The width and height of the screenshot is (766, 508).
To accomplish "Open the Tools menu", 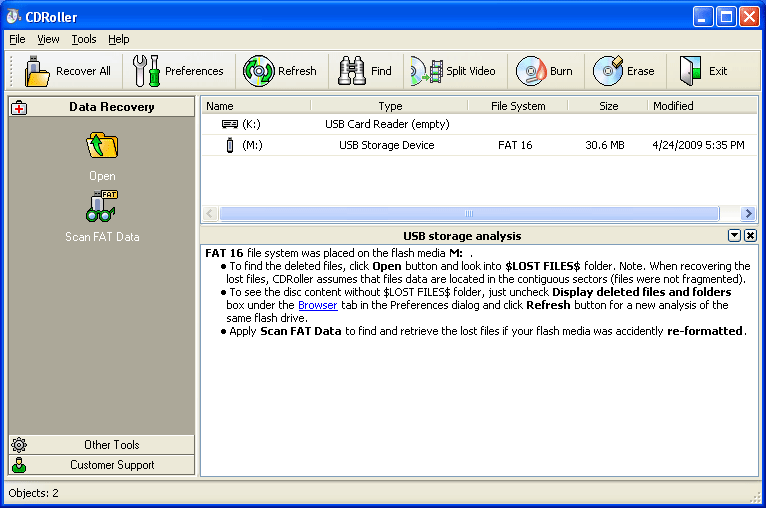I will (x=84, y=39).
